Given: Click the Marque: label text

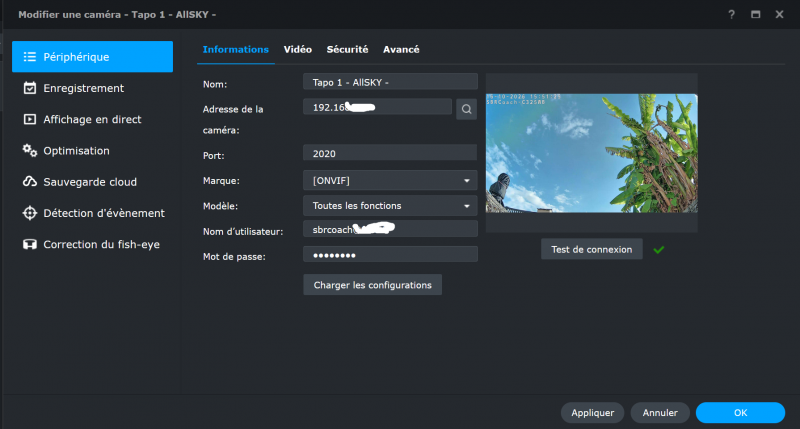Looking at the screenshot, I should point(221,181).
